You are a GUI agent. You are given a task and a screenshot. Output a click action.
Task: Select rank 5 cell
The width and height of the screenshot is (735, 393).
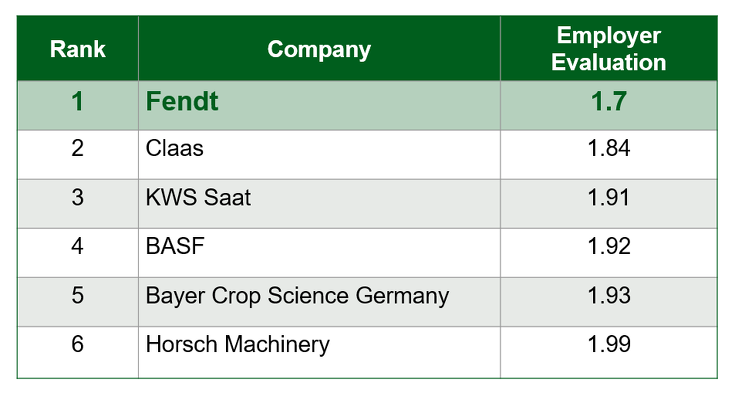pos(78,302)
